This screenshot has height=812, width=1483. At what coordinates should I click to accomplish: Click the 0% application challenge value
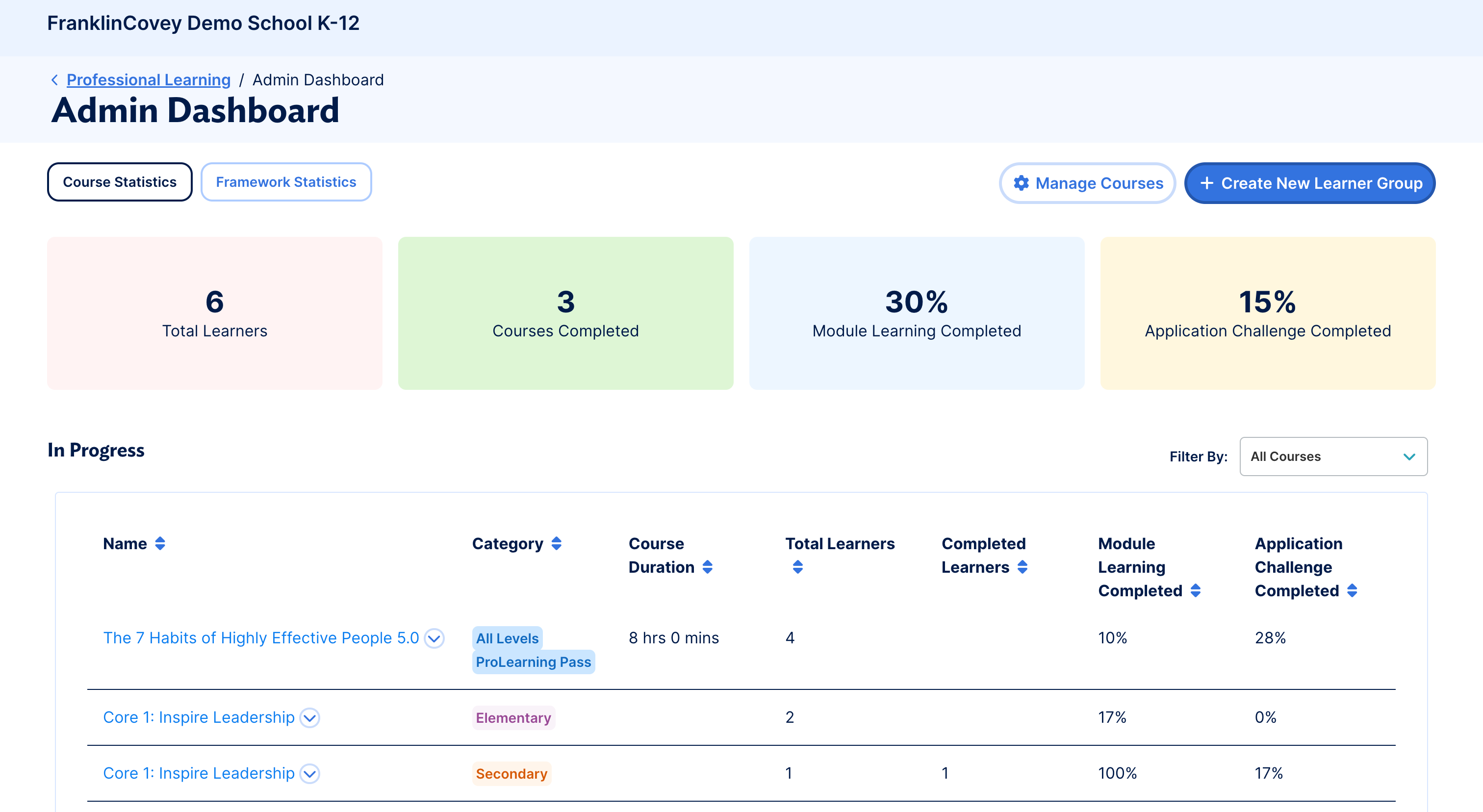(x=1266, y=717)
